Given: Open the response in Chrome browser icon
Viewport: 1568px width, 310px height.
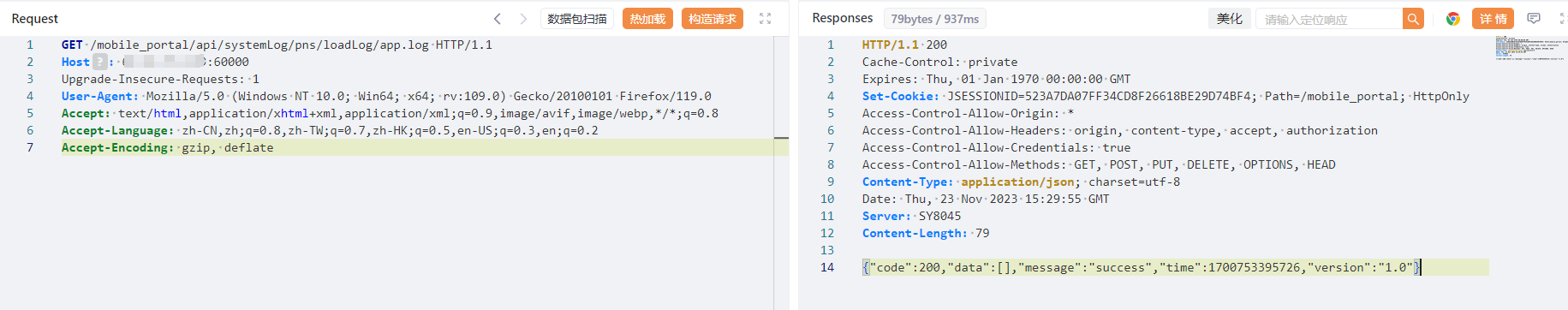Looking at the screenshot, I should pos(1453,19).
